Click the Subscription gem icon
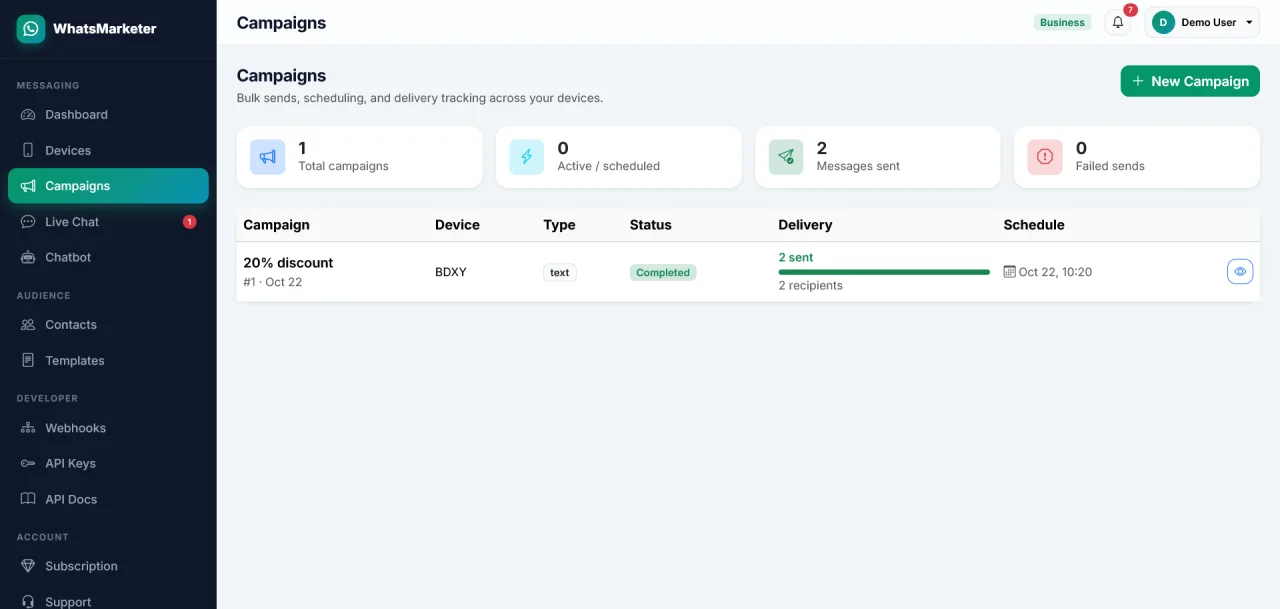 coord(28,566)
